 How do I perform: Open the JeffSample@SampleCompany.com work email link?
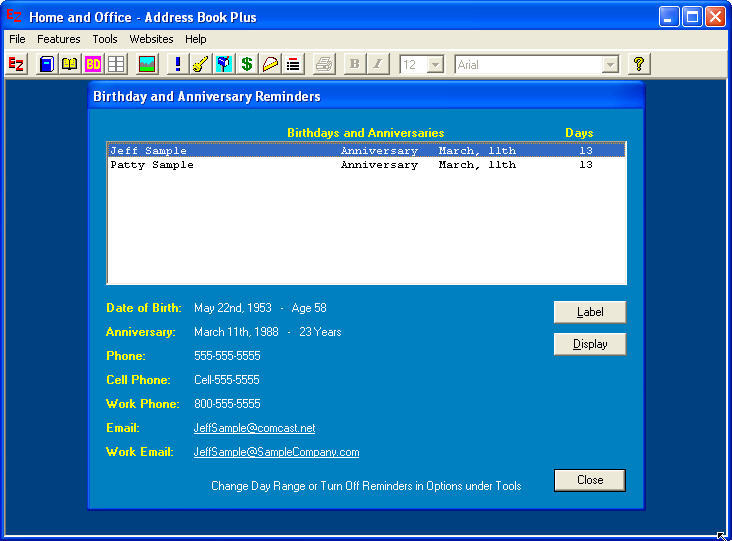coord(276,452)
